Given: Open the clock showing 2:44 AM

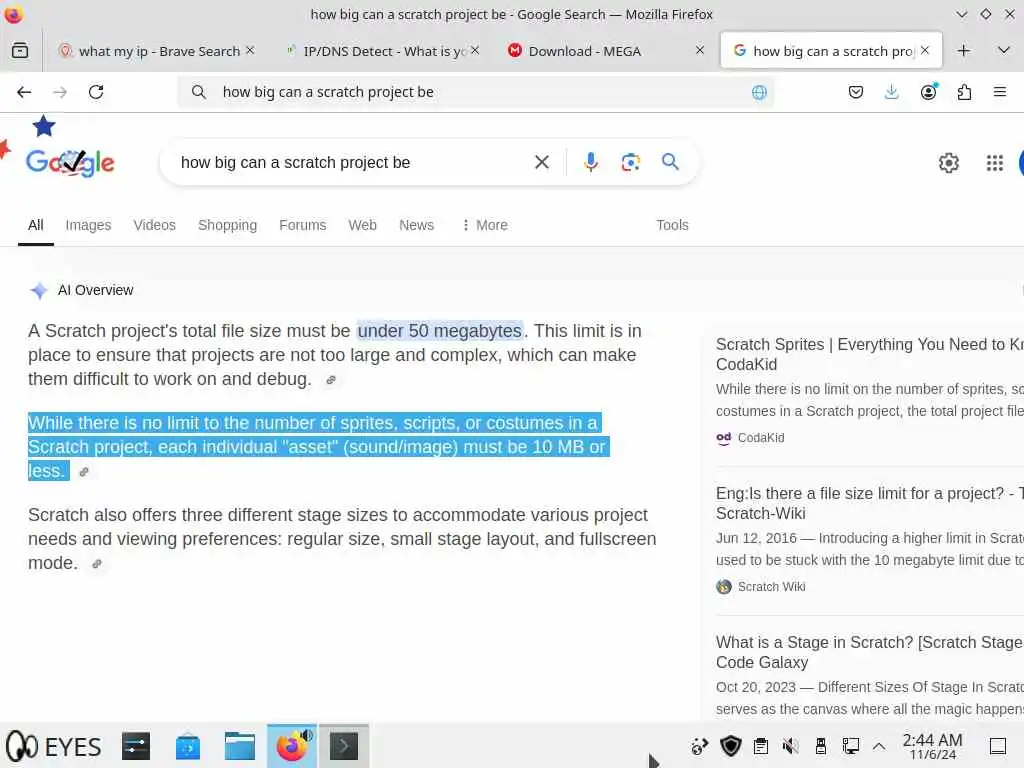Looking at the screenshot, I should (933, 746).
